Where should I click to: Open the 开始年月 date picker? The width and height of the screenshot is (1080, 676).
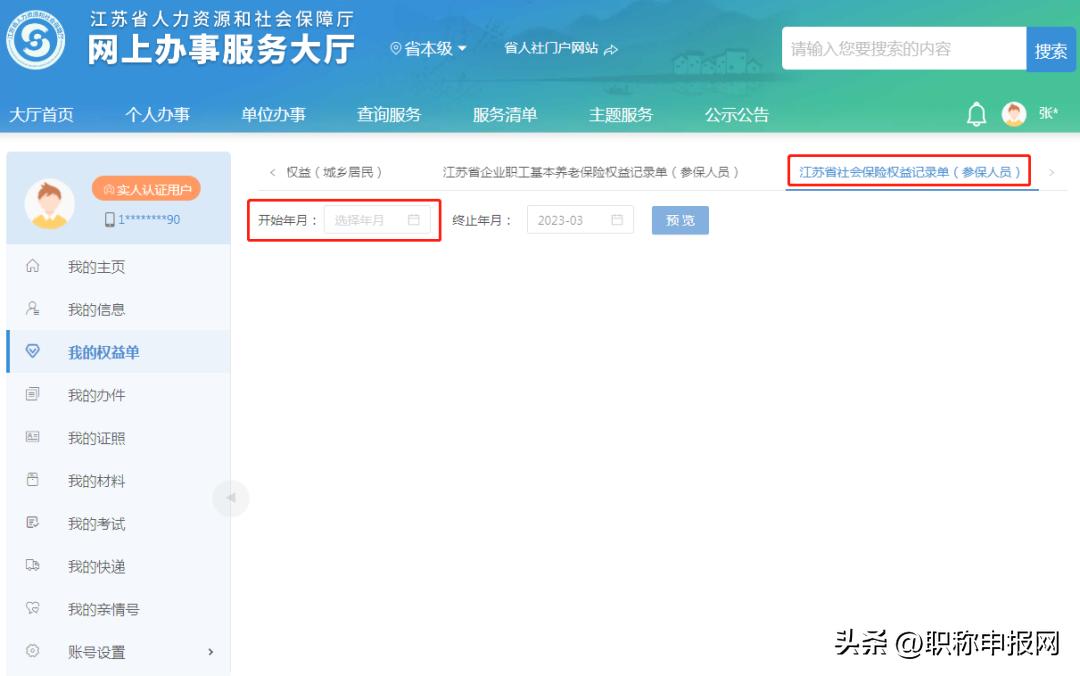376,220
